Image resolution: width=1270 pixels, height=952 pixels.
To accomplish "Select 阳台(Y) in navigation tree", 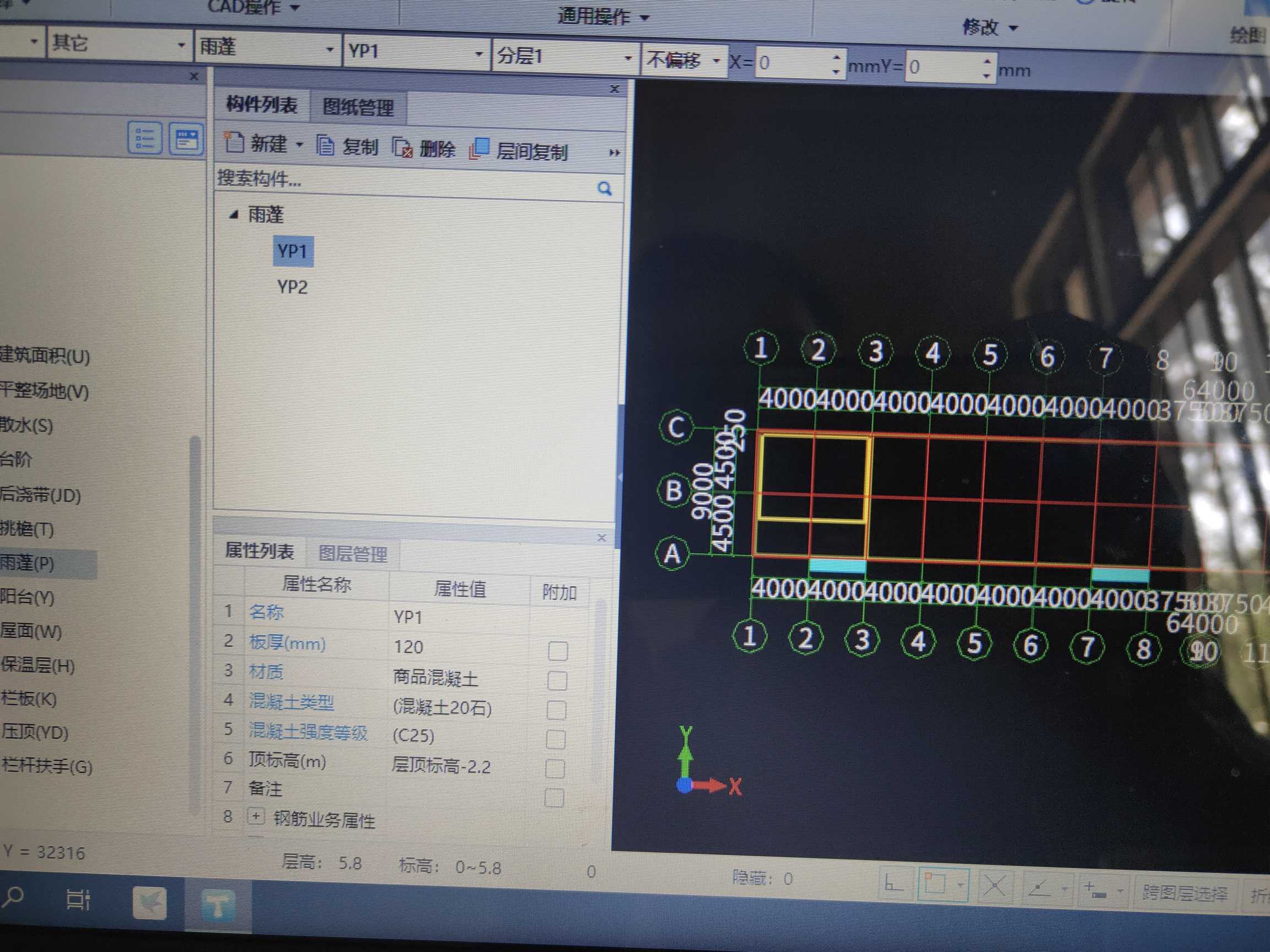I will [28, 597].
